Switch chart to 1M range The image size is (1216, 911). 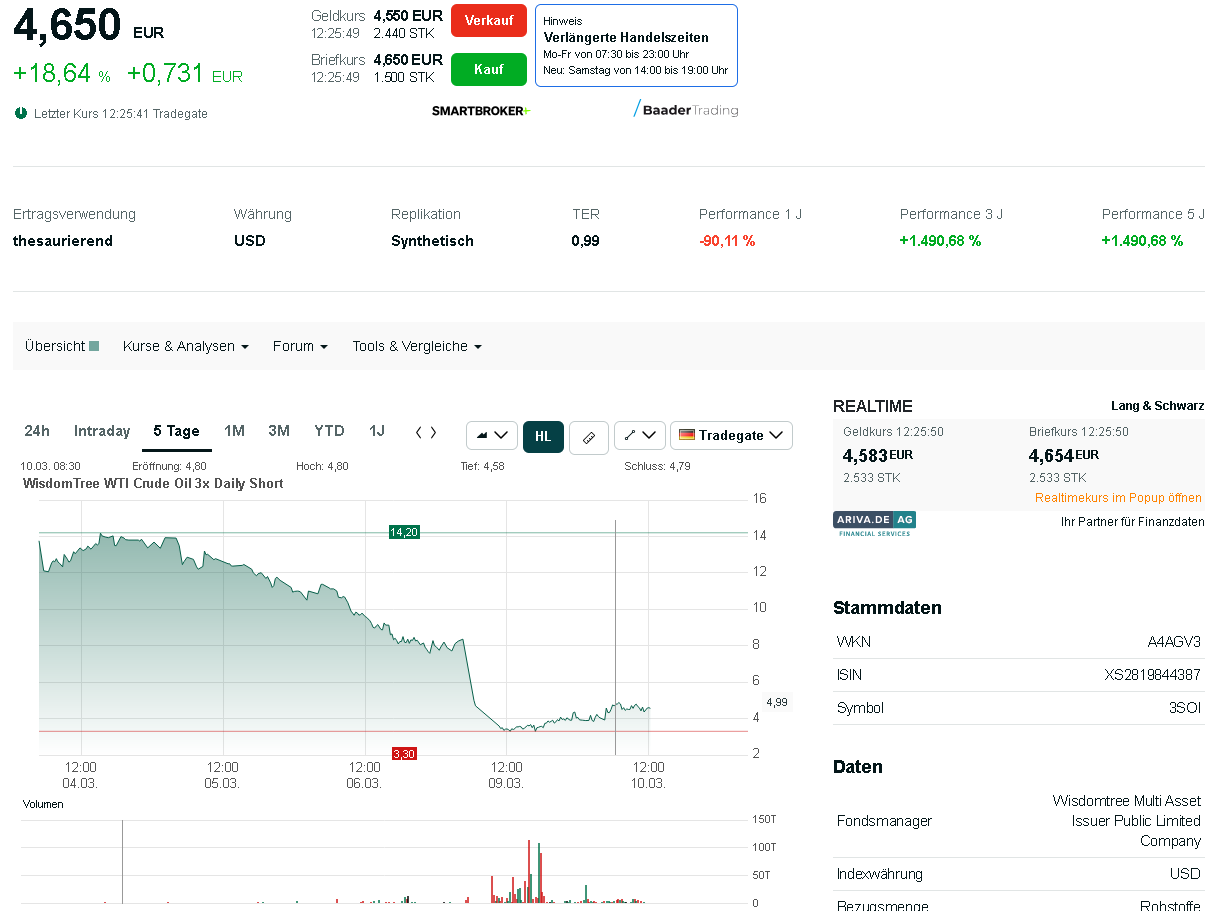(234, 431)
